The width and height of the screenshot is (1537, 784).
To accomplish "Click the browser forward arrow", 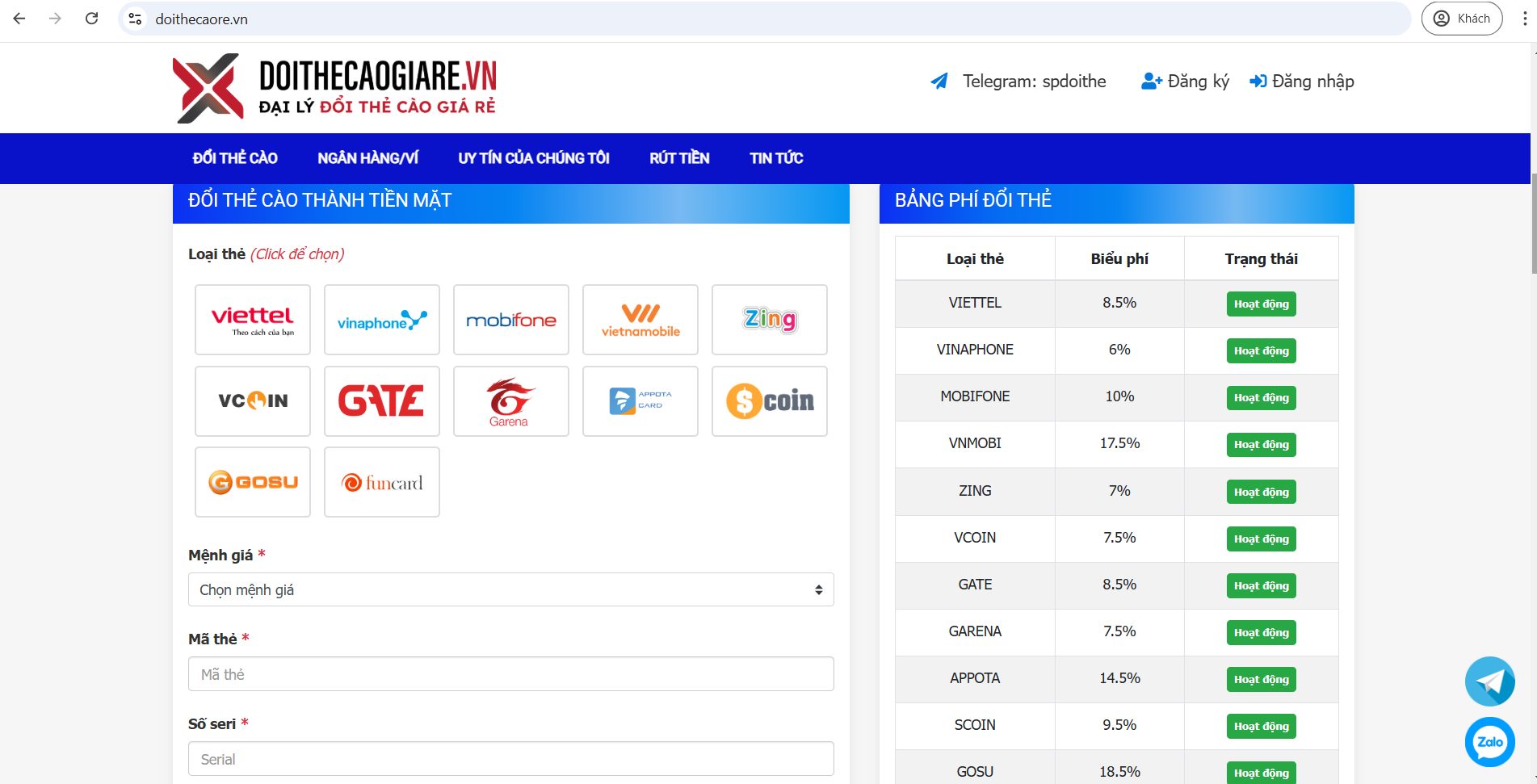I will 55,19.
